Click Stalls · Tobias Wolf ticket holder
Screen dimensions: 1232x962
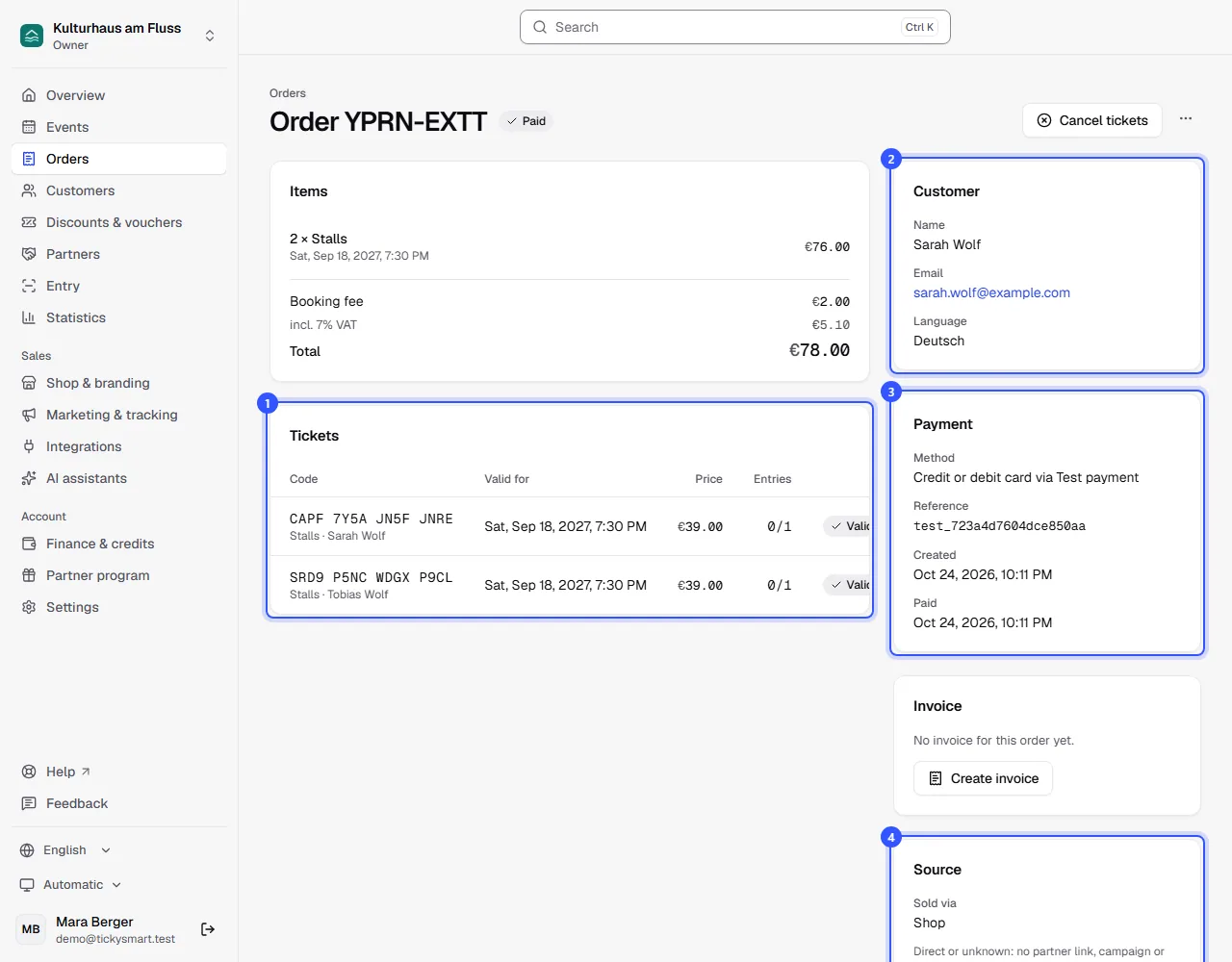point(339,595)
